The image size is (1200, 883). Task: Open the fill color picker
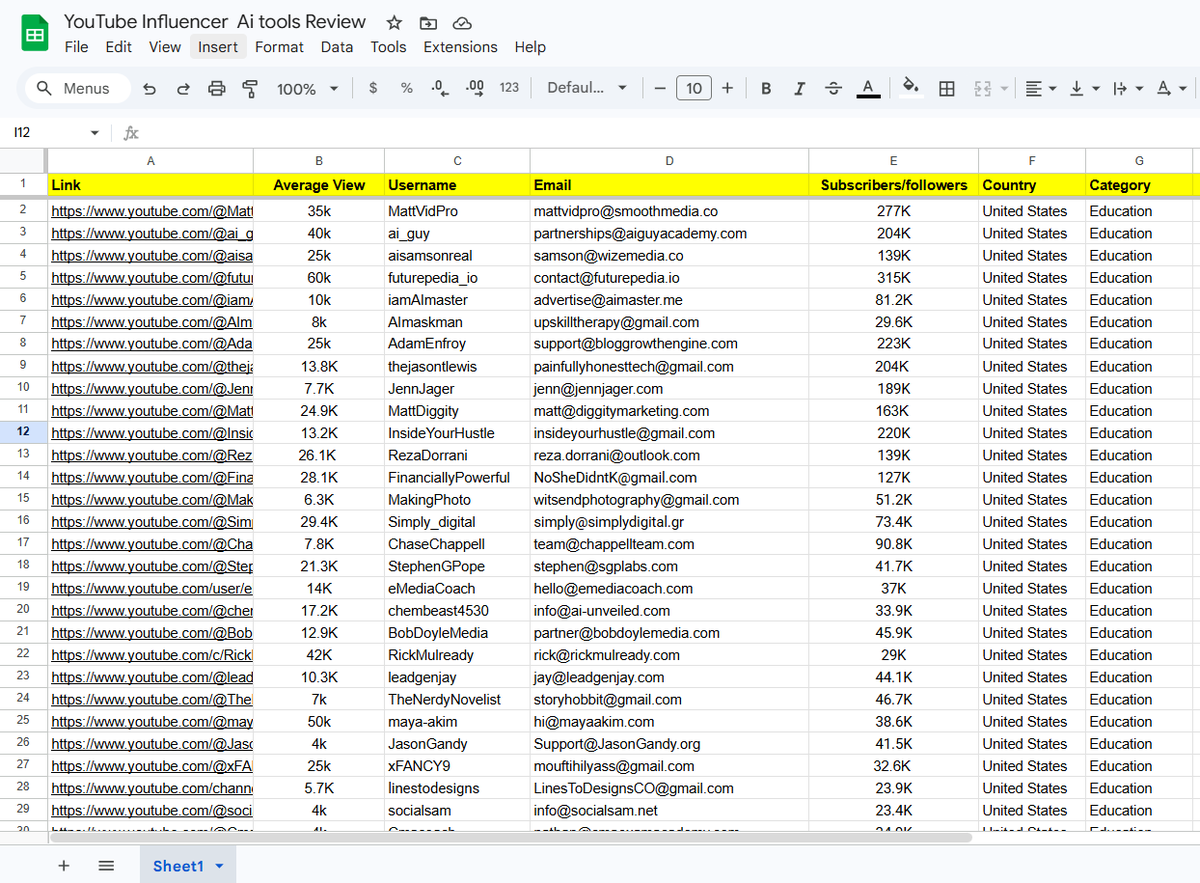910,88
